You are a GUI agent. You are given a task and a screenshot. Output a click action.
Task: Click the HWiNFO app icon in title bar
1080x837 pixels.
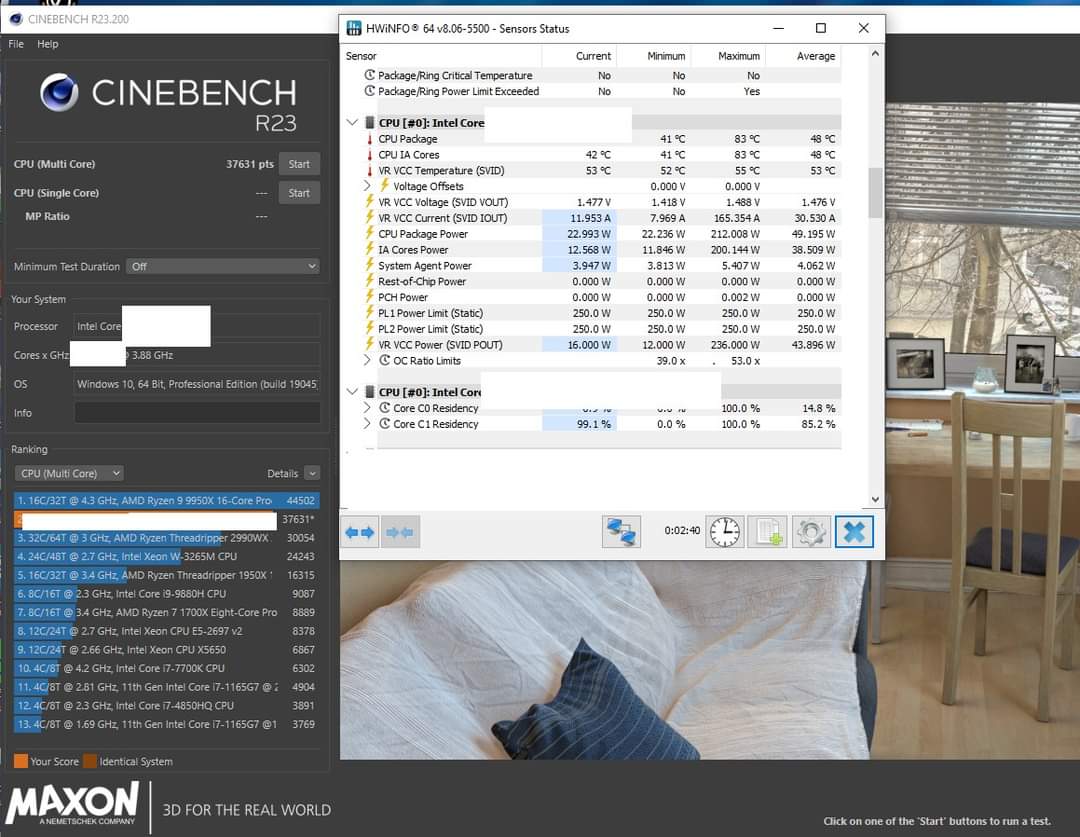[354, 28]
